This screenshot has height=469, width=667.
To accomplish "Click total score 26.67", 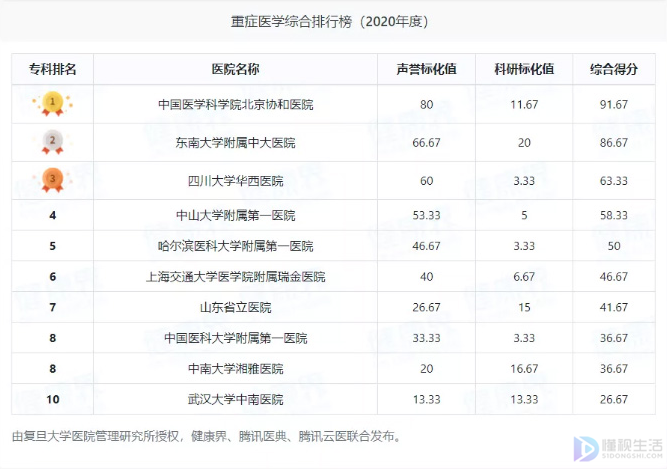I will point(614,399).
